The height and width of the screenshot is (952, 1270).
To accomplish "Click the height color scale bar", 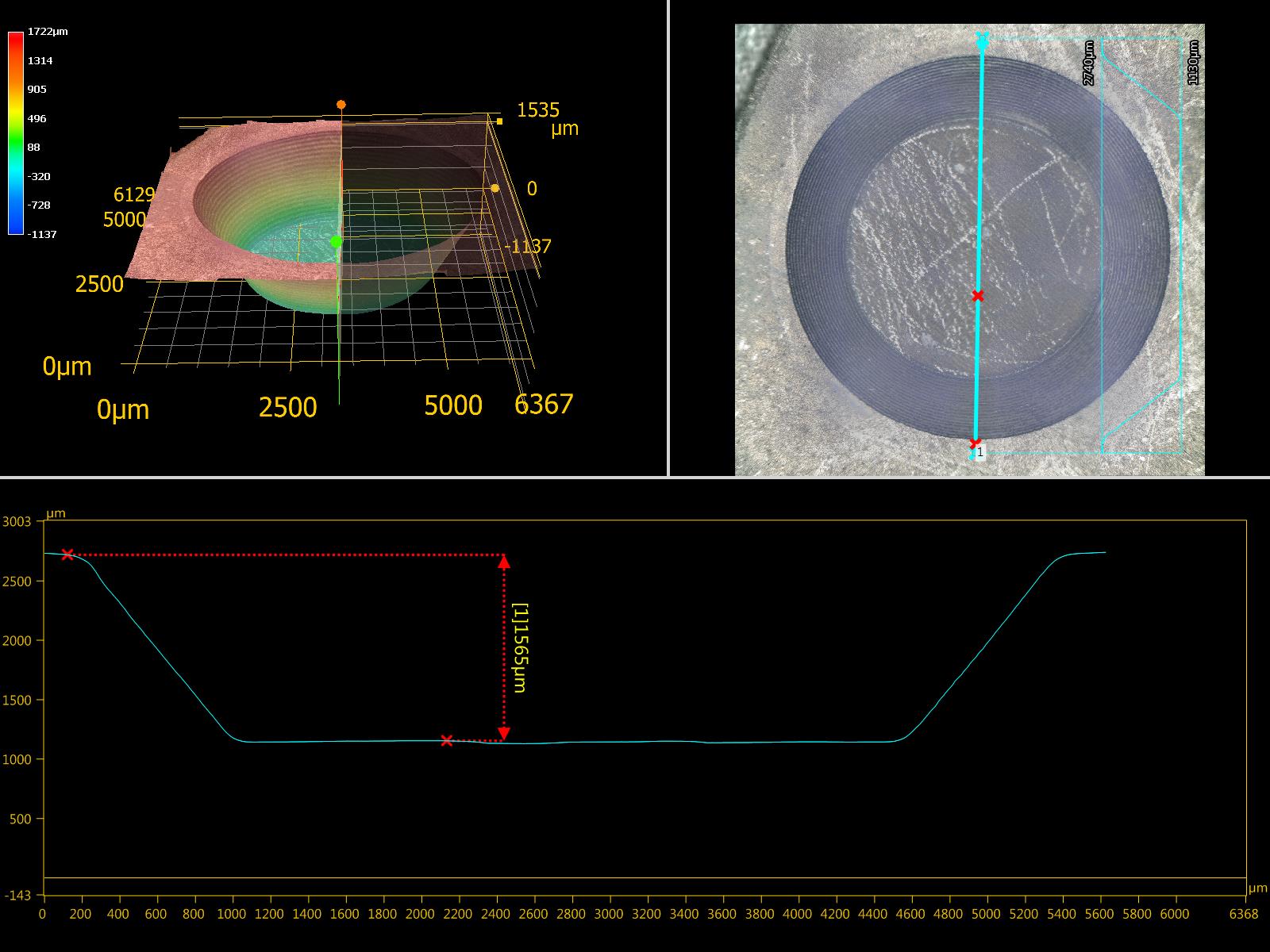I will pyautogui.click(x=16, y=132).
